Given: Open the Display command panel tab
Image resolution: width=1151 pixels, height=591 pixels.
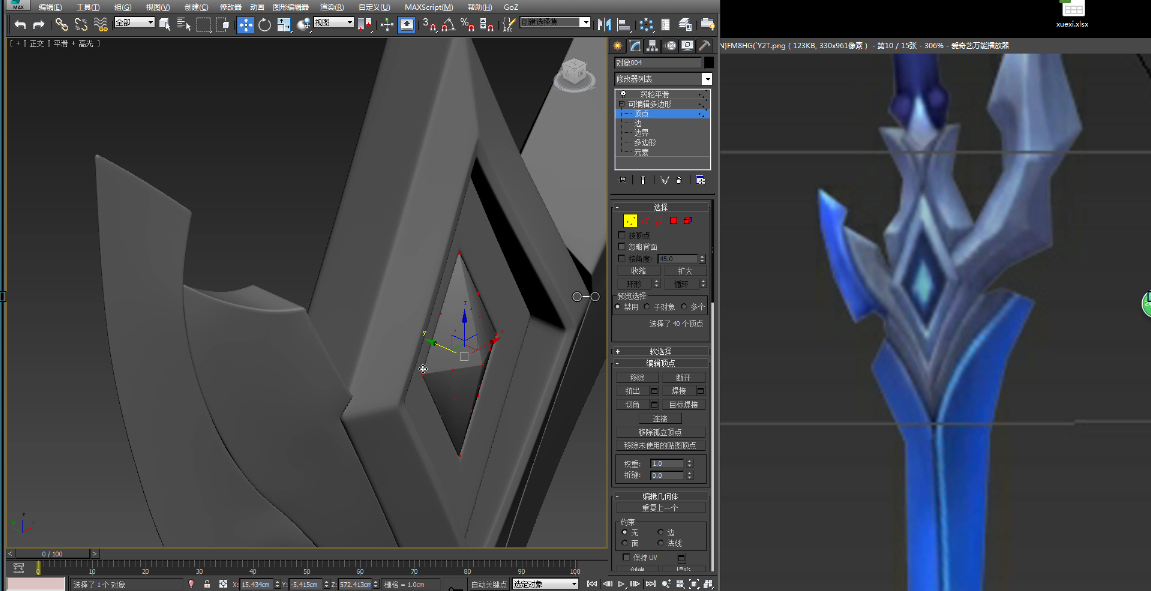Looking at the screenshot, I should point(687,46).
